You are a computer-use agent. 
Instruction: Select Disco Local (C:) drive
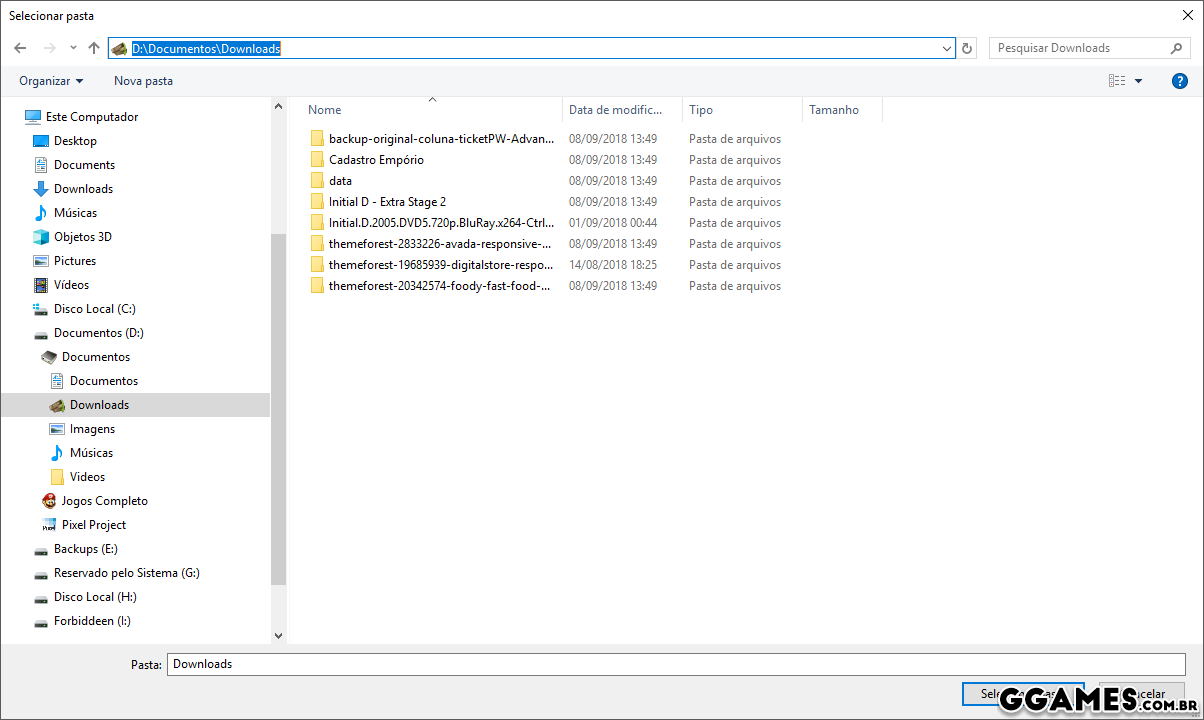pyautogui.click(x=94, y=309)
